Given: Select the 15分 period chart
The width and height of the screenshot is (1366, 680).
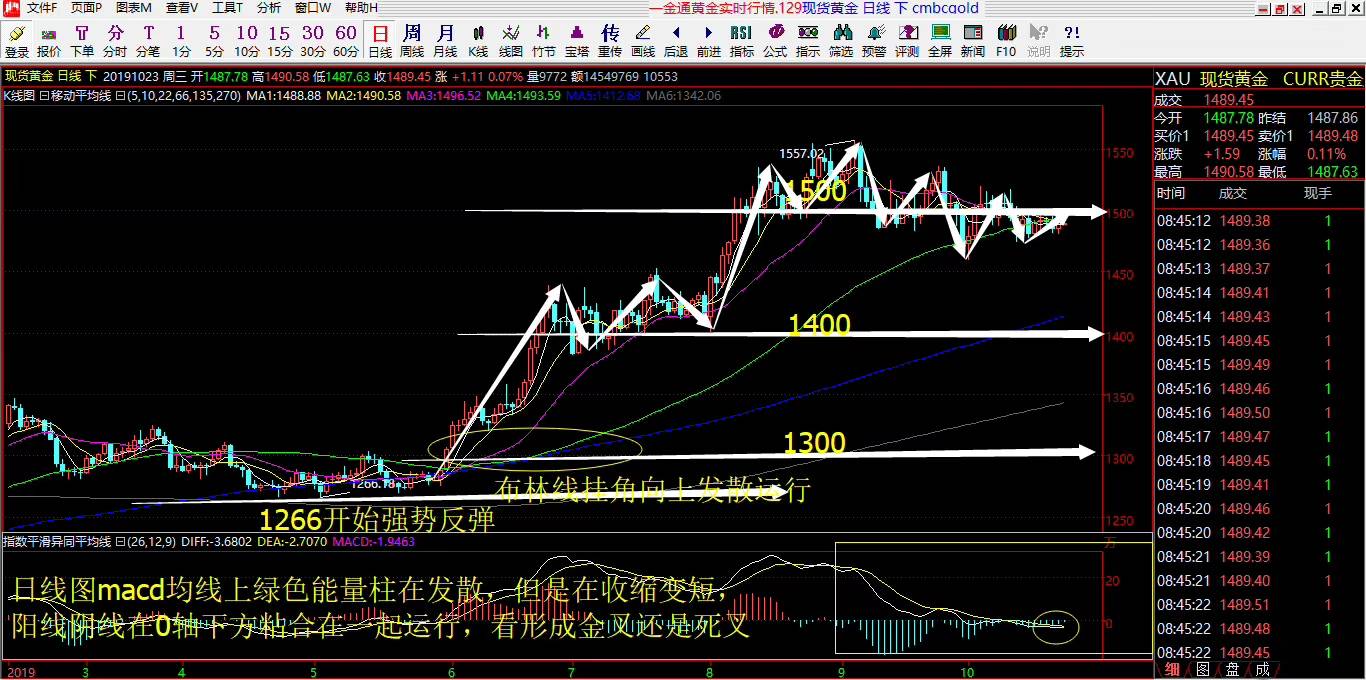Looking at the screenshot, I should (280, 41).
